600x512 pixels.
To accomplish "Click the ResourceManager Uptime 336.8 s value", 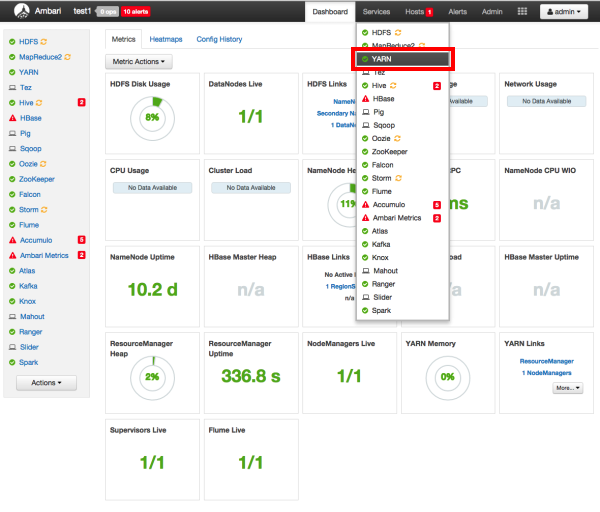I will (x=251, y=376).
